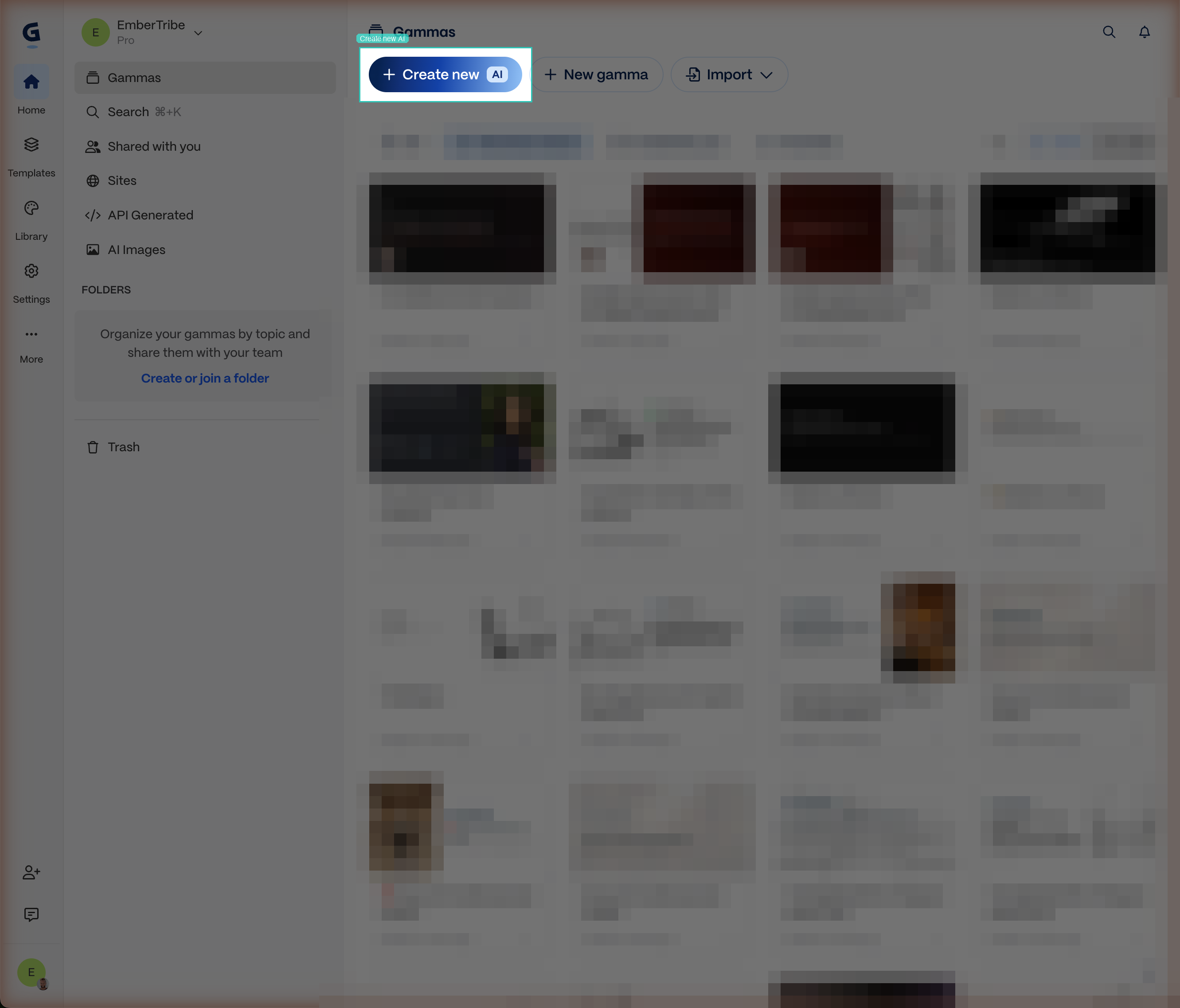Screen dimensions: 1180x1008
Task: Go to API Generated gammas
Action: pyautogui.click(x=150, y=215)
